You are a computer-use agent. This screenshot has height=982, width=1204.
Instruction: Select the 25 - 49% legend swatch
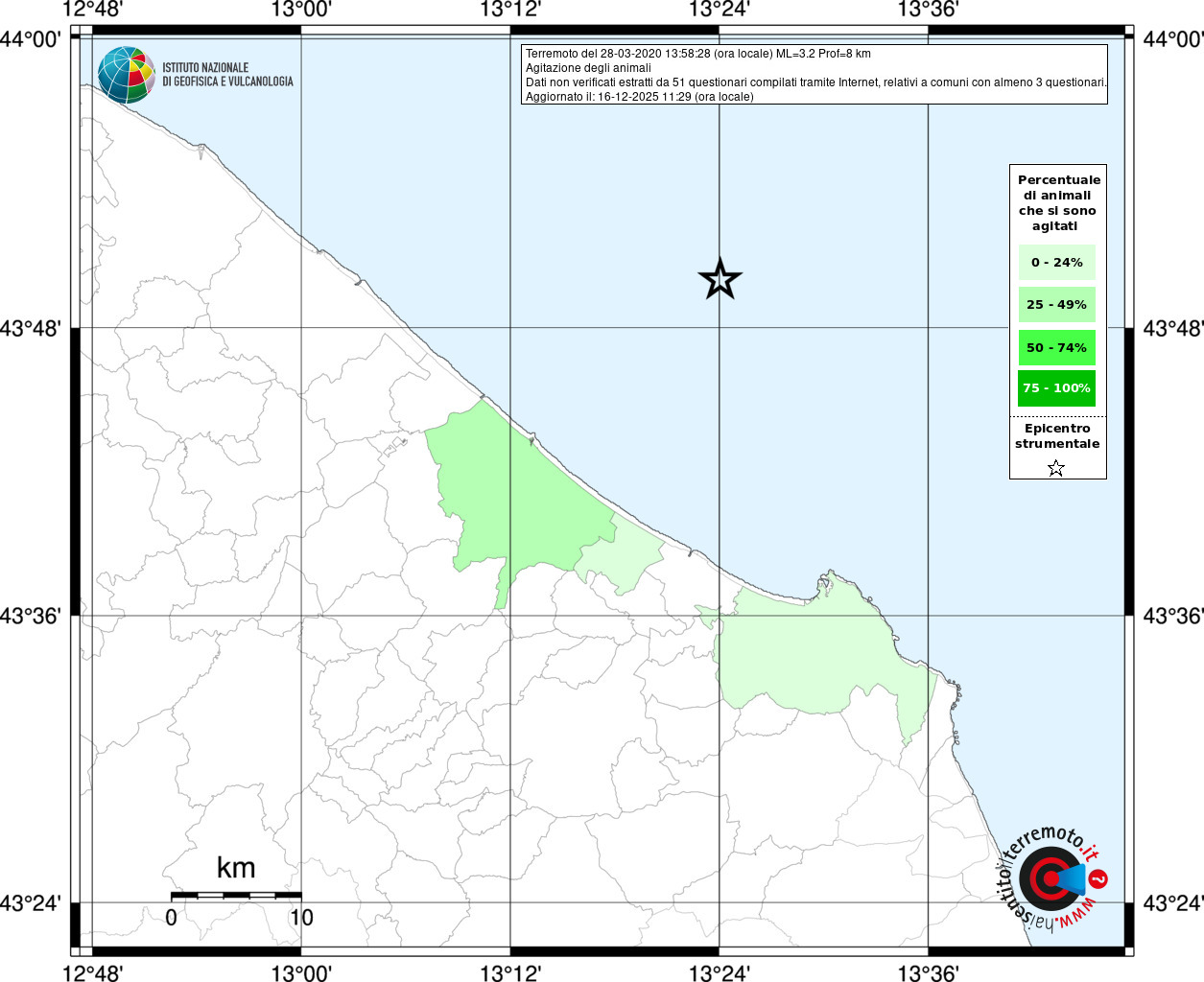pos(1056,305)
